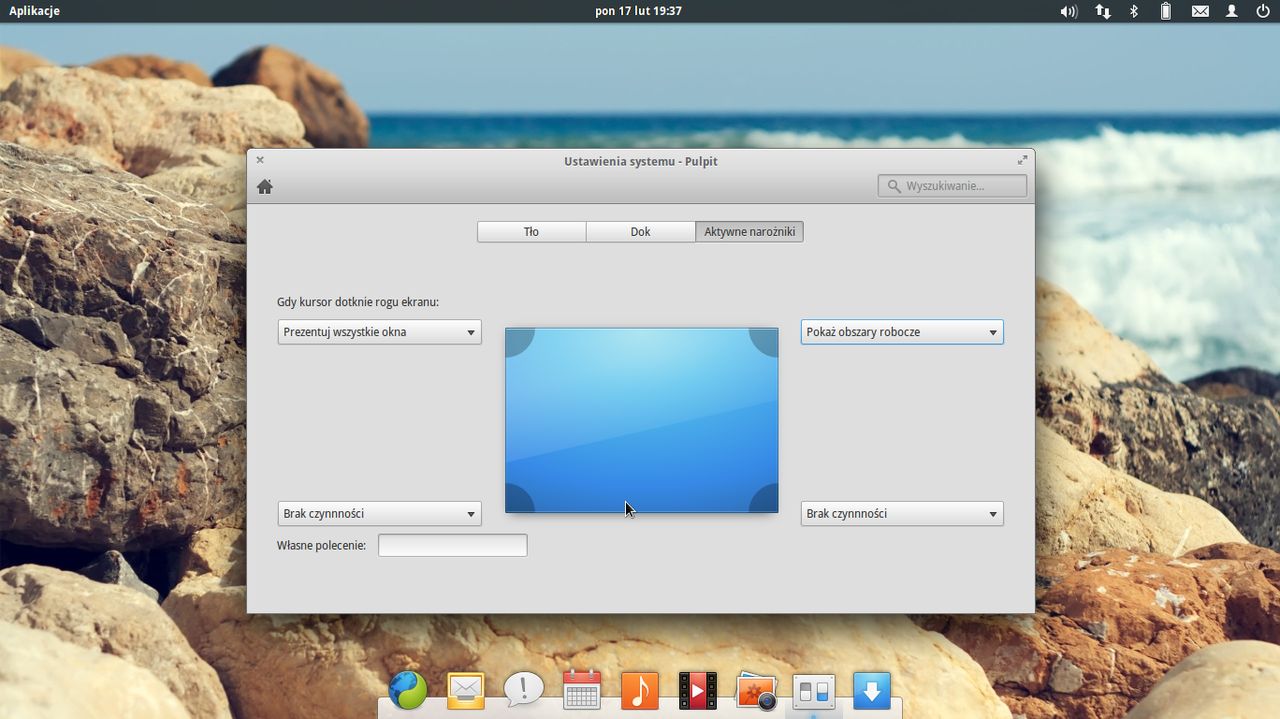The image size is (1280, 719).
Task: Focus the Wyszukiwanie search field
Action: point(952,186)
